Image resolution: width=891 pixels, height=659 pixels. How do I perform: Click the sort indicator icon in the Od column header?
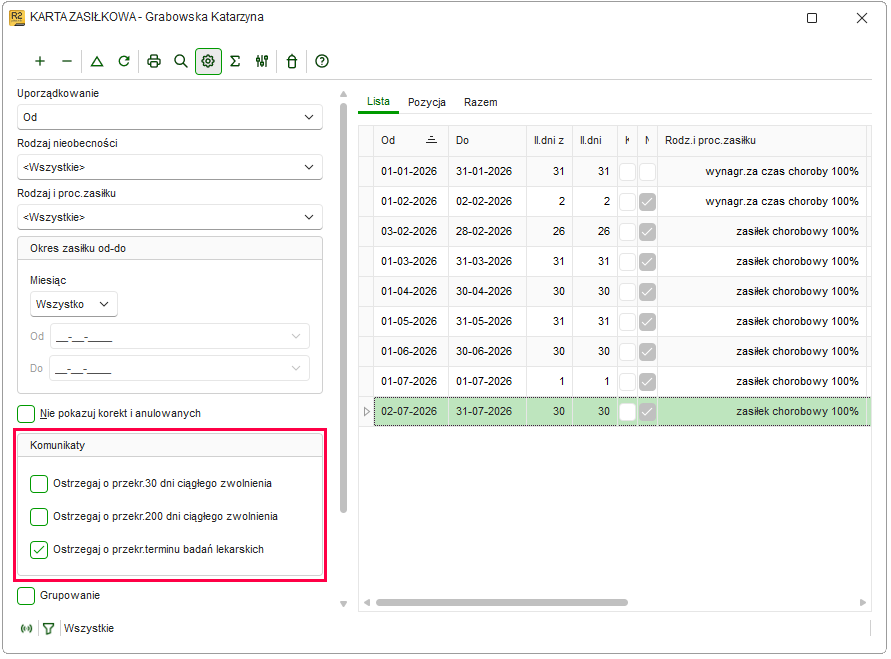(432, 140)
